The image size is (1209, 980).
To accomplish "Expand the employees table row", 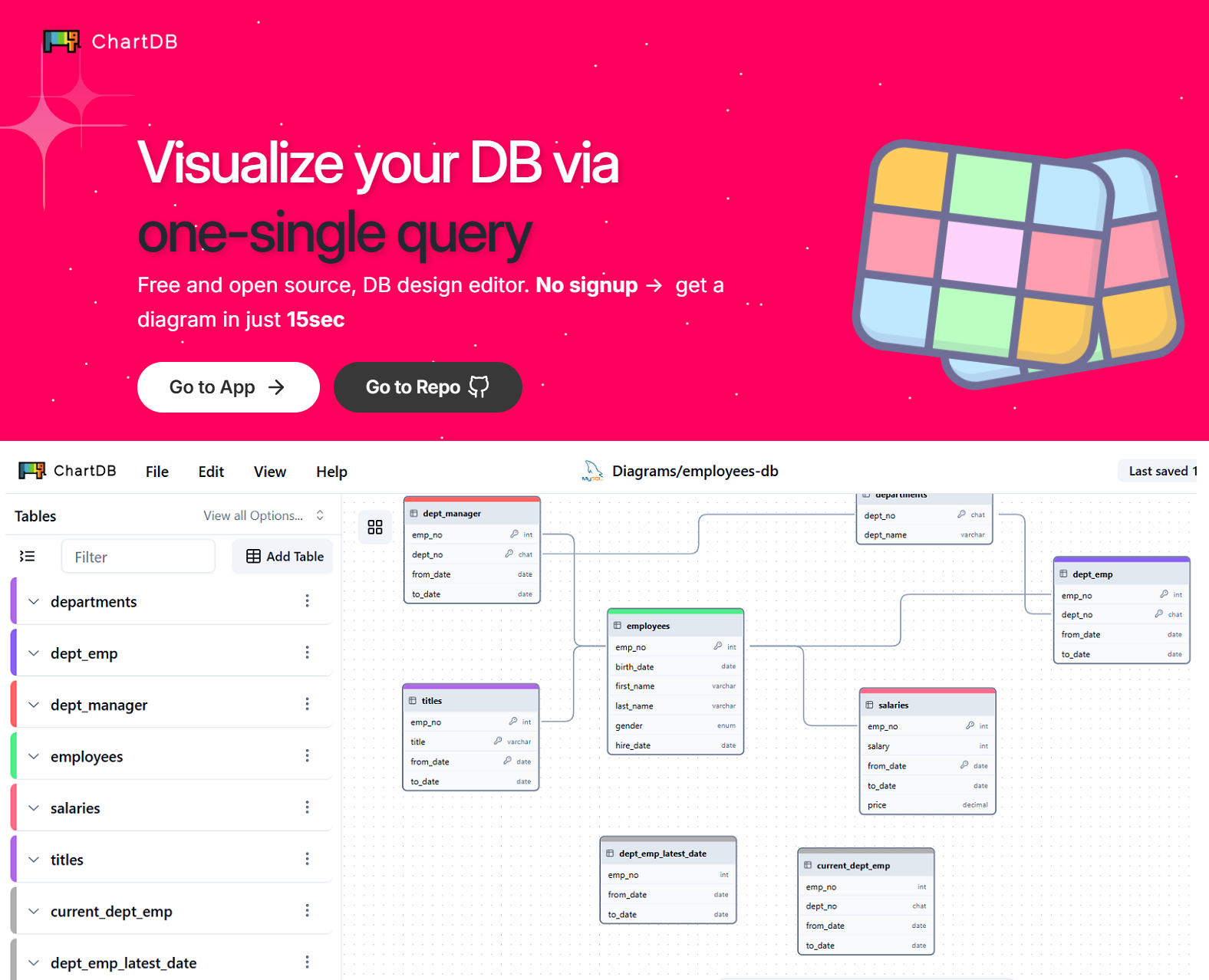I will (x=34, y=757).
